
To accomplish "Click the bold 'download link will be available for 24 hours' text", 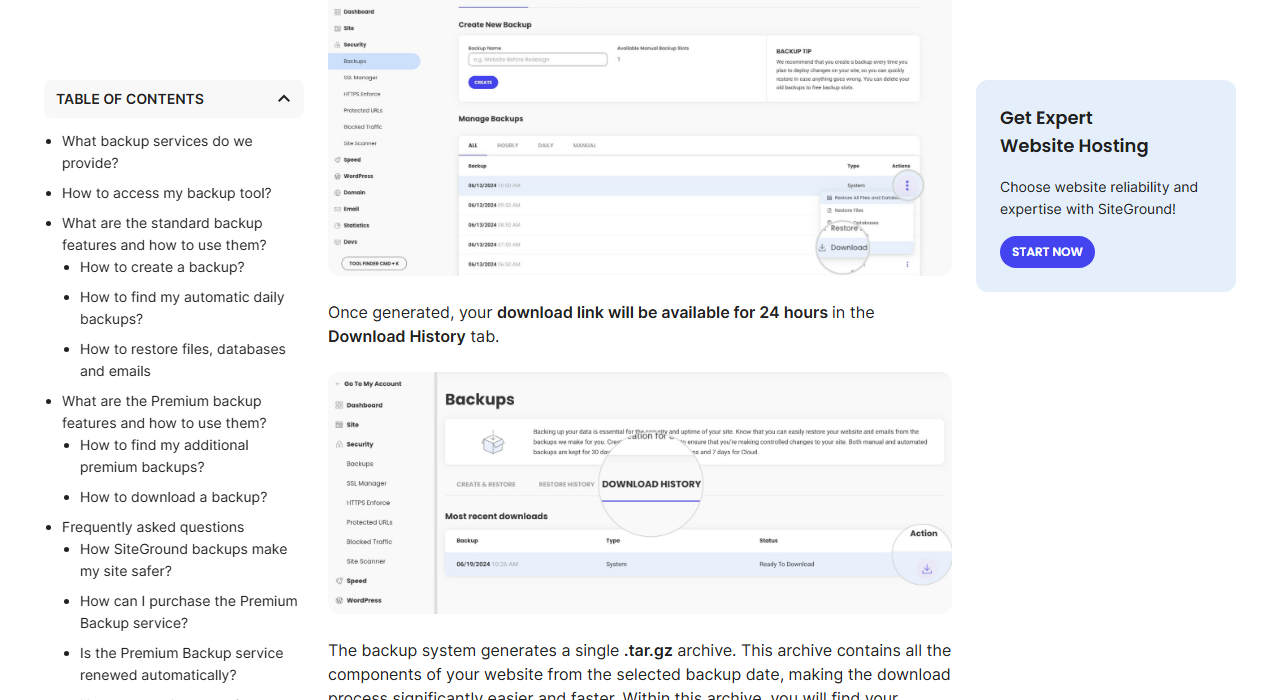I will click(x=662, y=312).
